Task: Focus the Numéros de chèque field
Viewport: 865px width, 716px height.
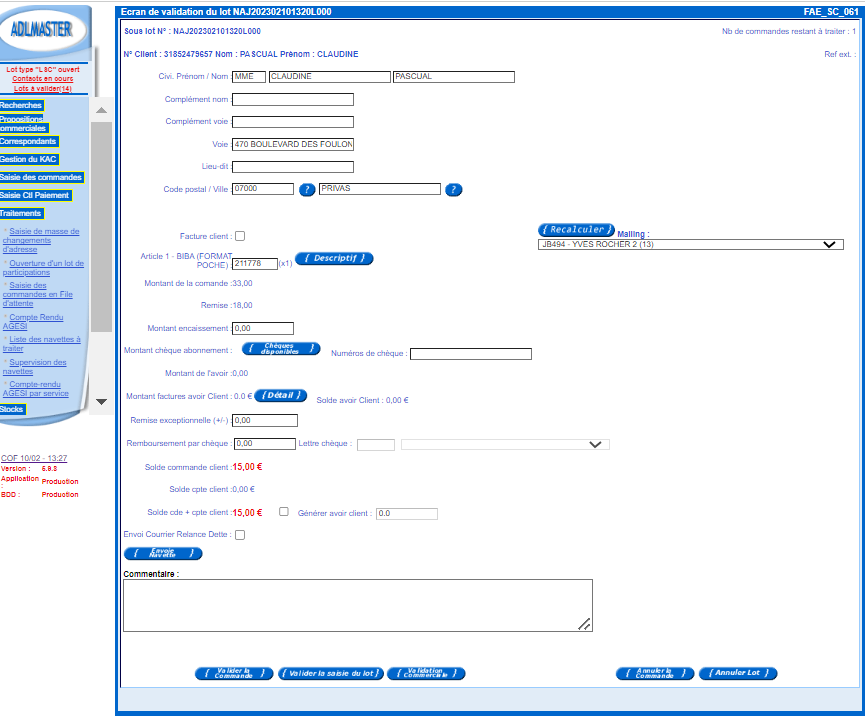Action: (471, 354)
